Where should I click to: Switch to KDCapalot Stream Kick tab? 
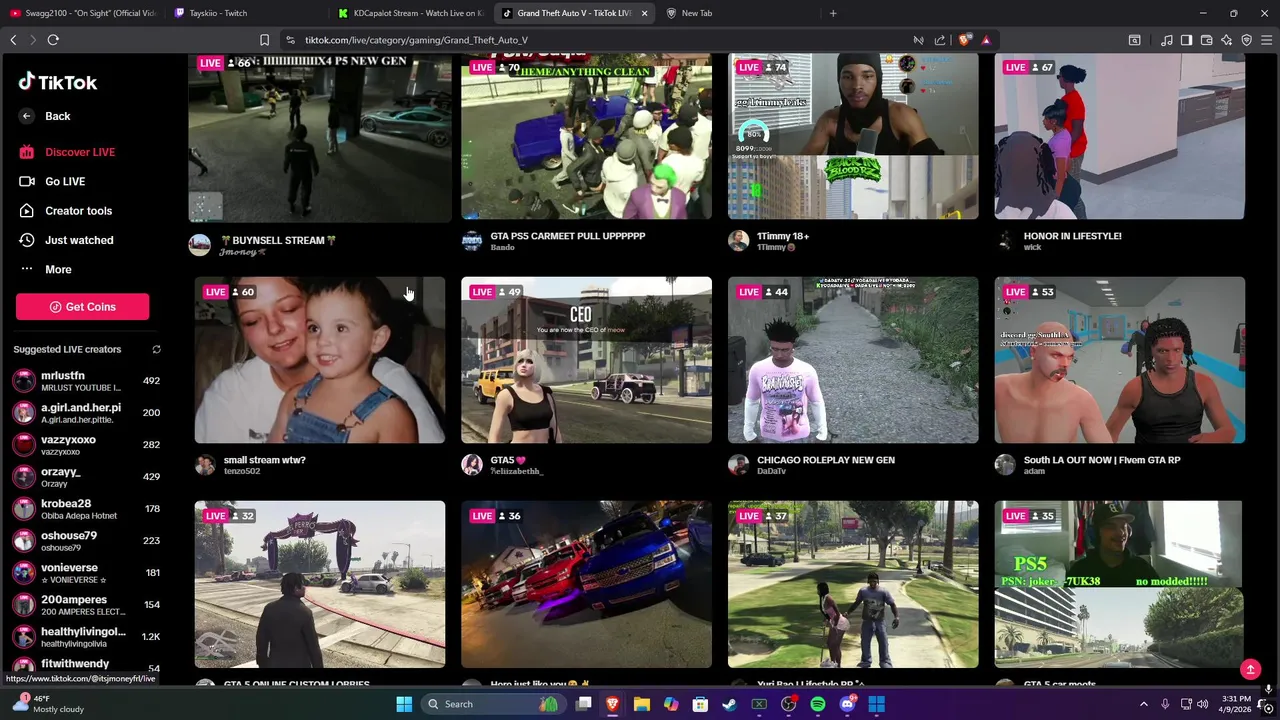[410, 13]
